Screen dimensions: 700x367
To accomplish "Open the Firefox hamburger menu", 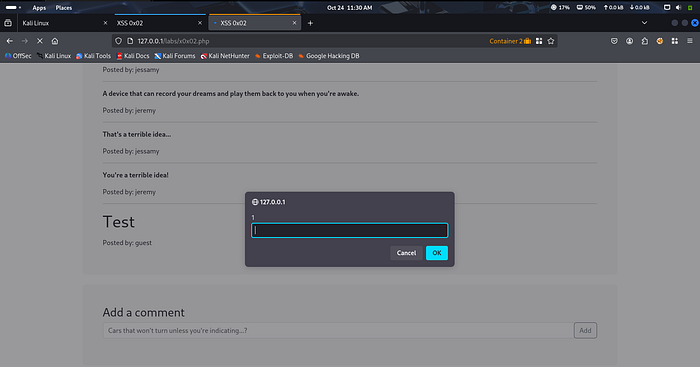I will [x=690, y=41].
